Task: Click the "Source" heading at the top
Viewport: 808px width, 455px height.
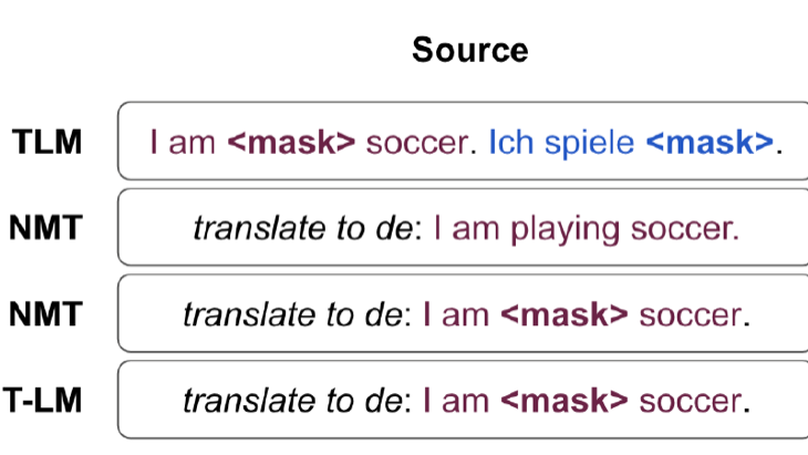Action: 470,49
